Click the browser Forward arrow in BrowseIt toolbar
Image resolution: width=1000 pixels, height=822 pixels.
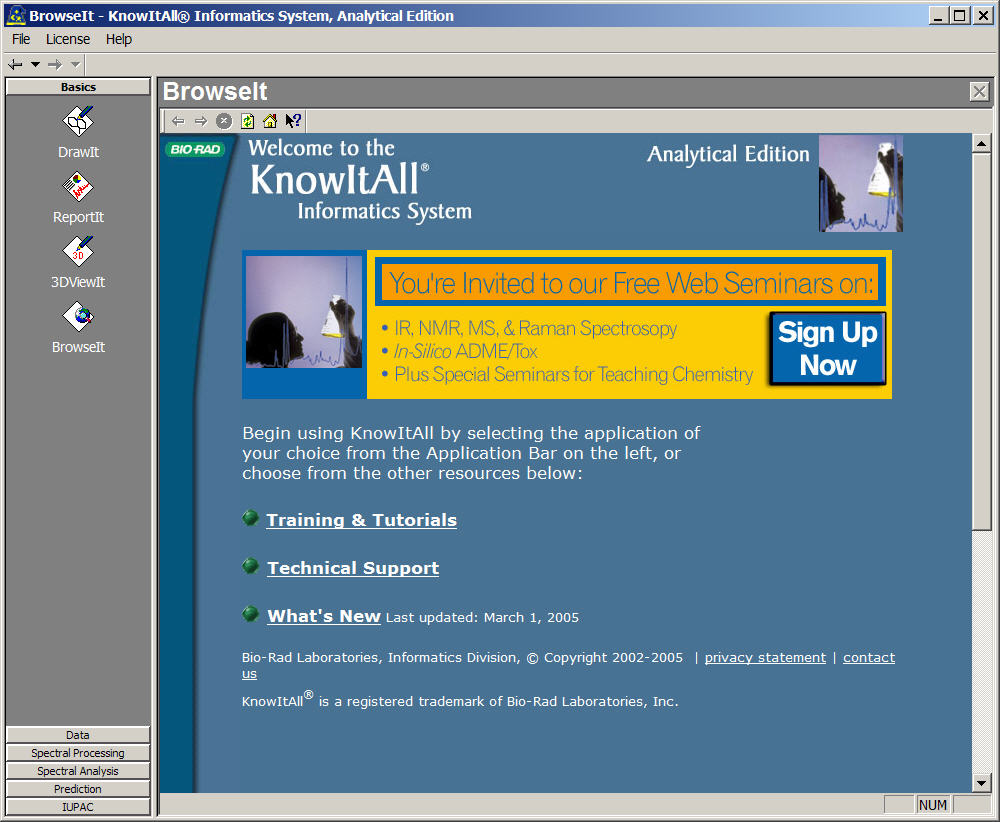coord(201,121)
